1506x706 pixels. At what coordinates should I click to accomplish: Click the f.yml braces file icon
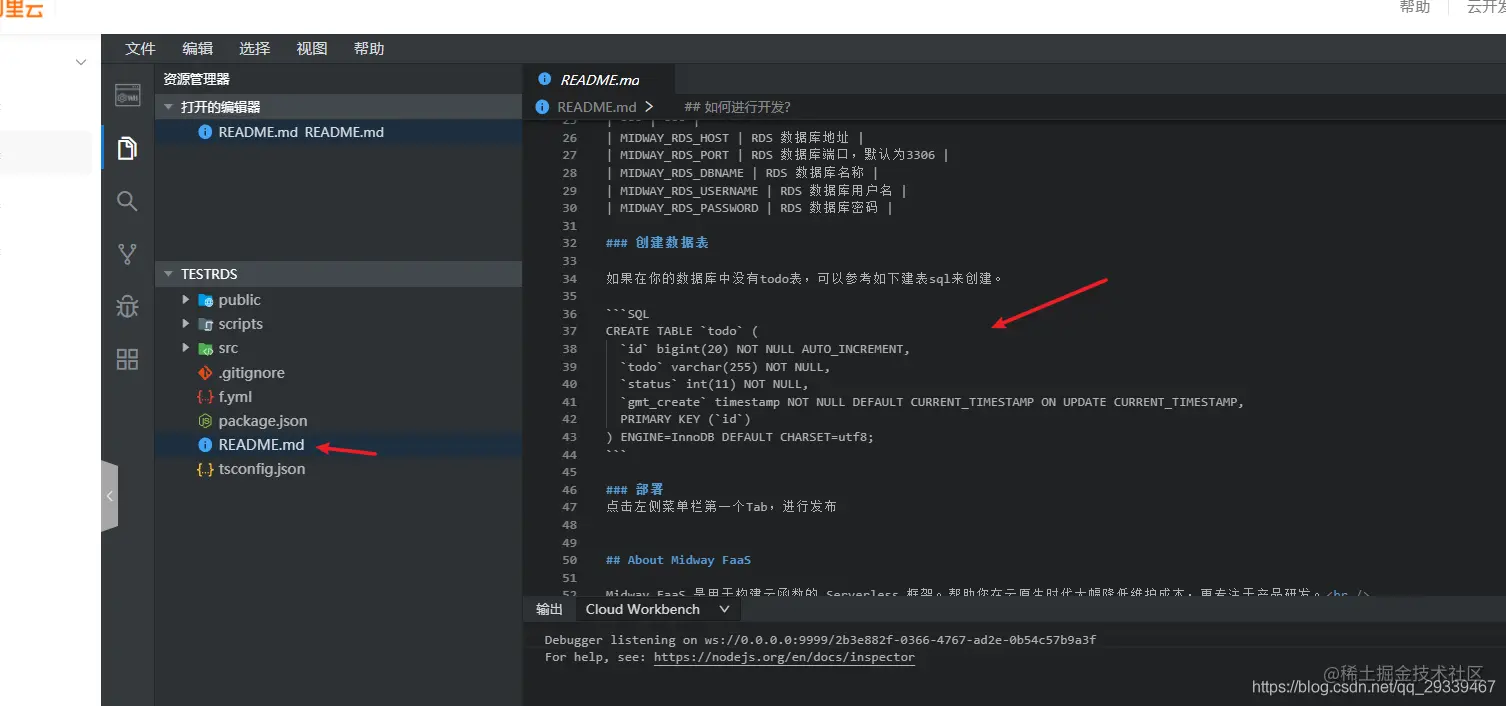tap(205, 397)
